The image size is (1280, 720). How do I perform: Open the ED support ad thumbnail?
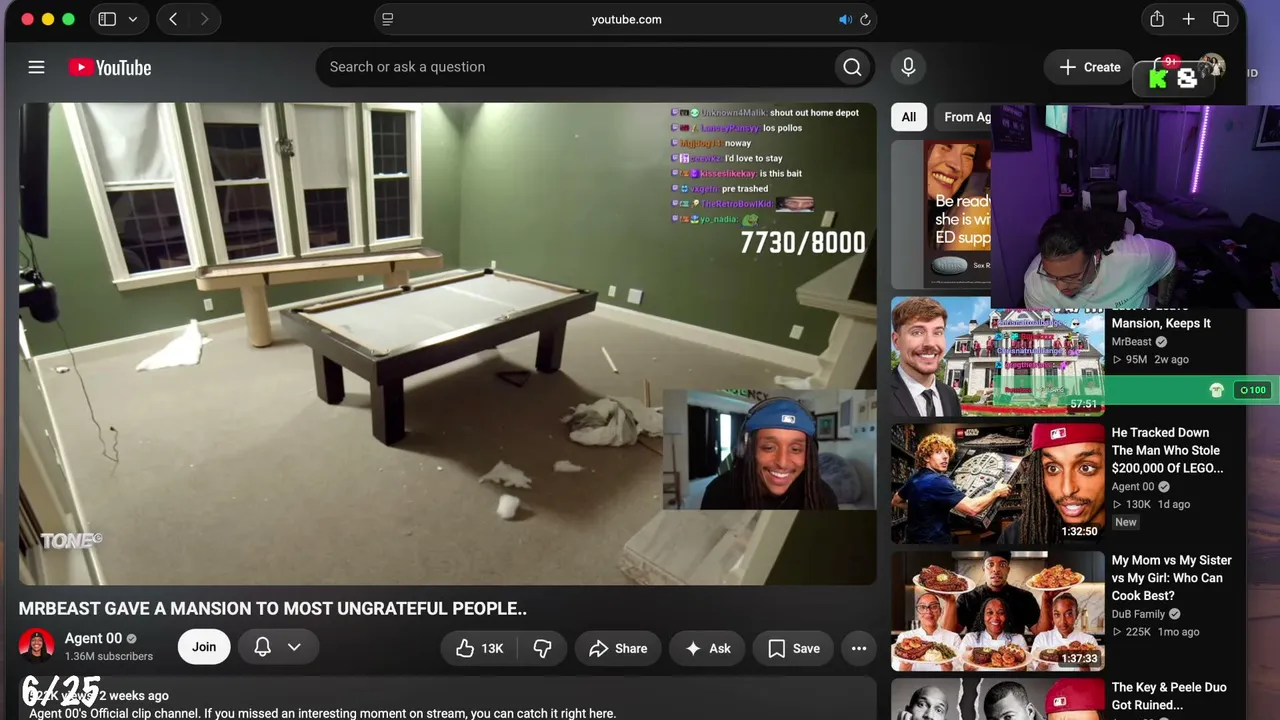click(941, 214)
